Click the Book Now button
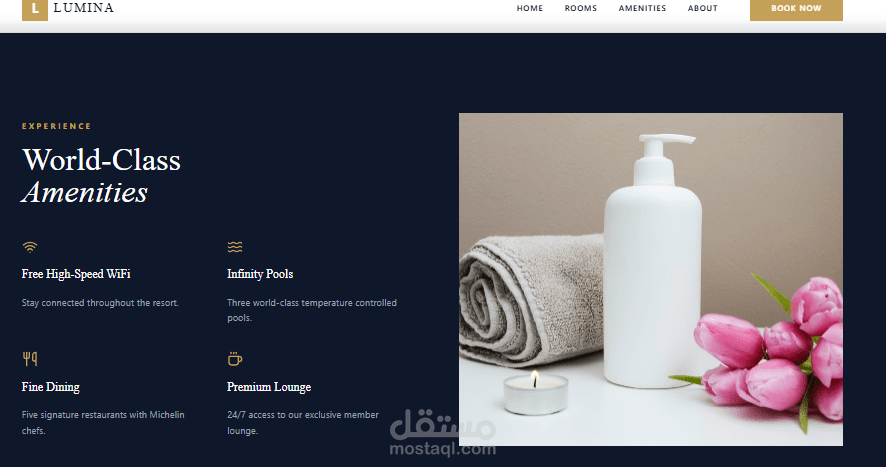 796,9
